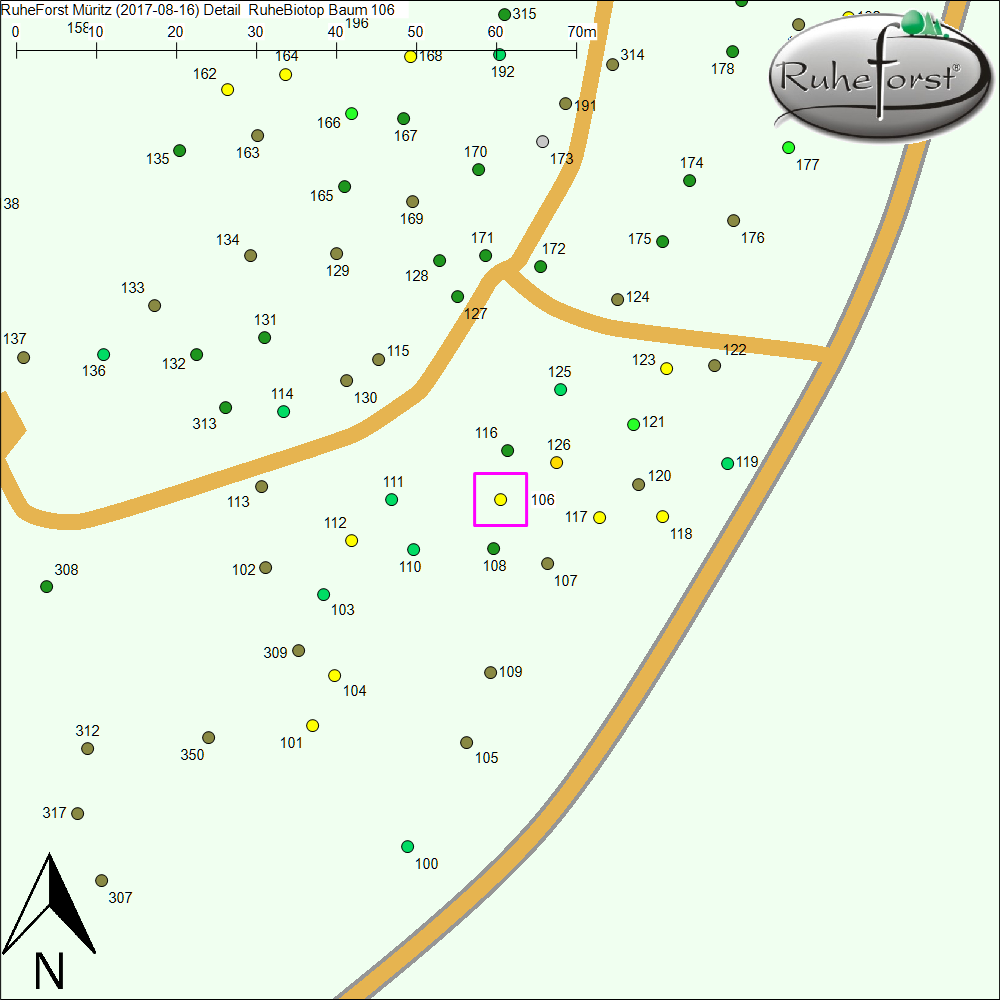
Task: Click the 70m end of scale bar
Action: click(x=577, y=47)
